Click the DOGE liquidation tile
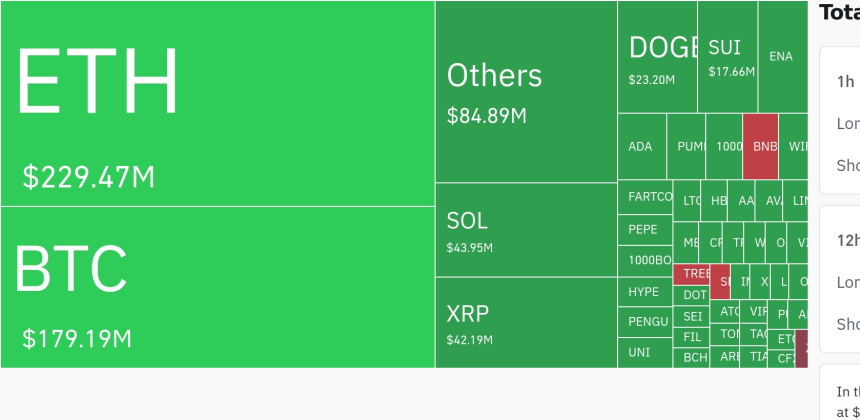 point(657,57)
